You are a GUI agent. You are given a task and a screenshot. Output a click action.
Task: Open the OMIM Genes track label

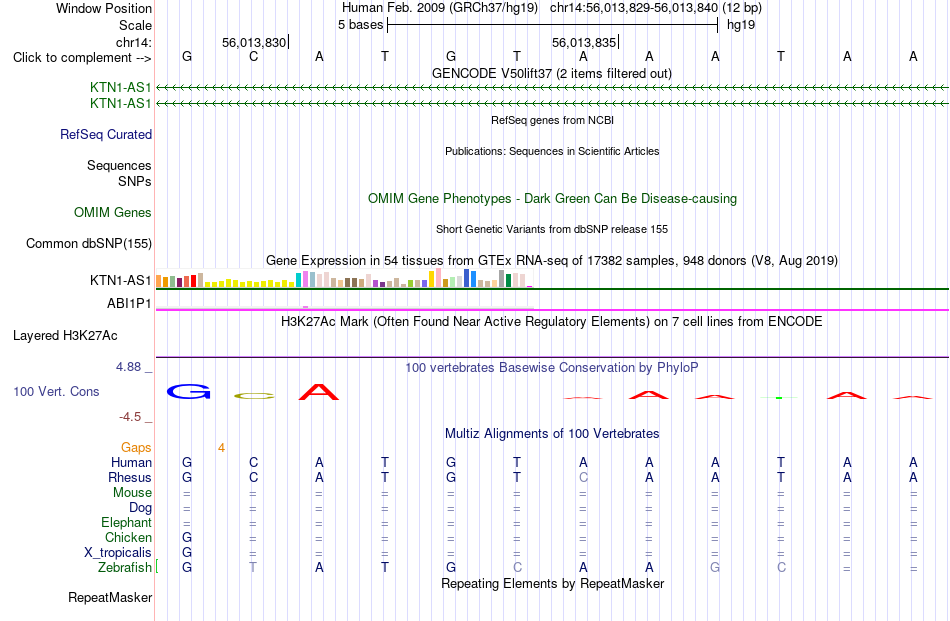click(x=113, y=212)
